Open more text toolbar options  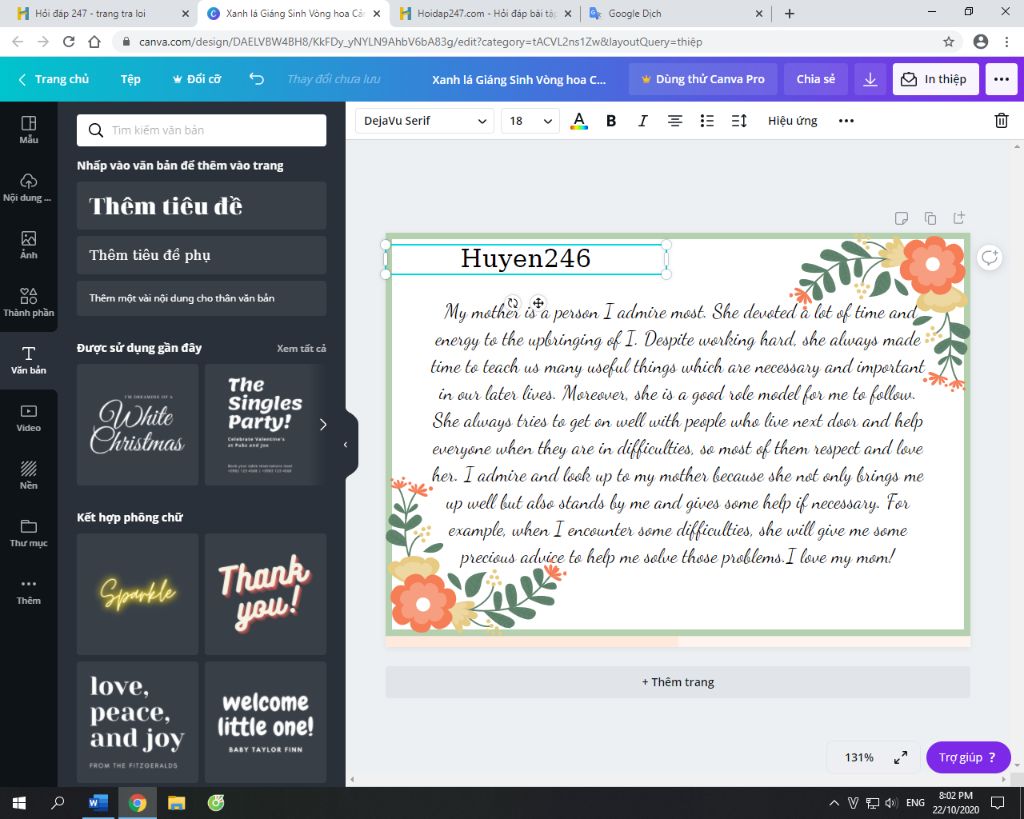click(x=846, y=121)
